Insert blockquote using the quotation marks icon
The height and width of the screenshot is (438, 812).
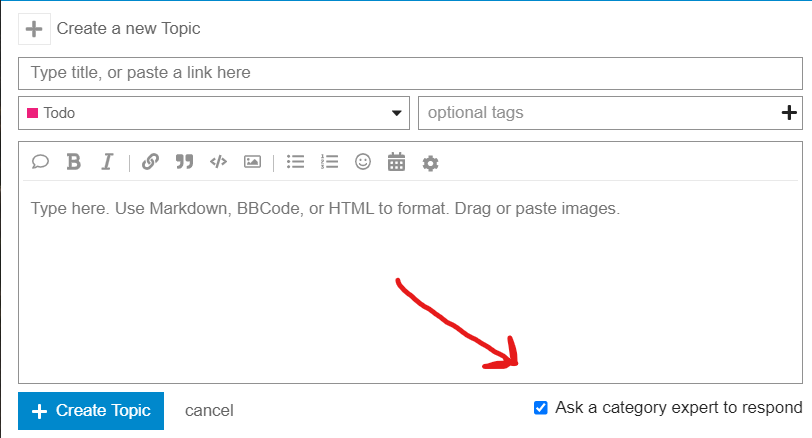184,162
